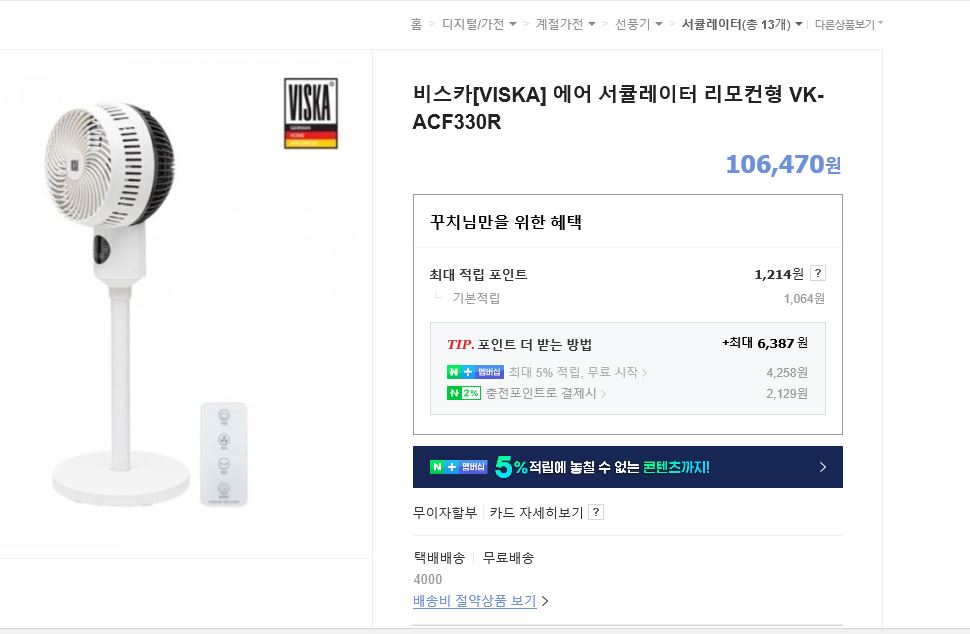Go to 홈 in the breadcrumb
The width and height of the screenshot is (970, 634).
point(416,24)
